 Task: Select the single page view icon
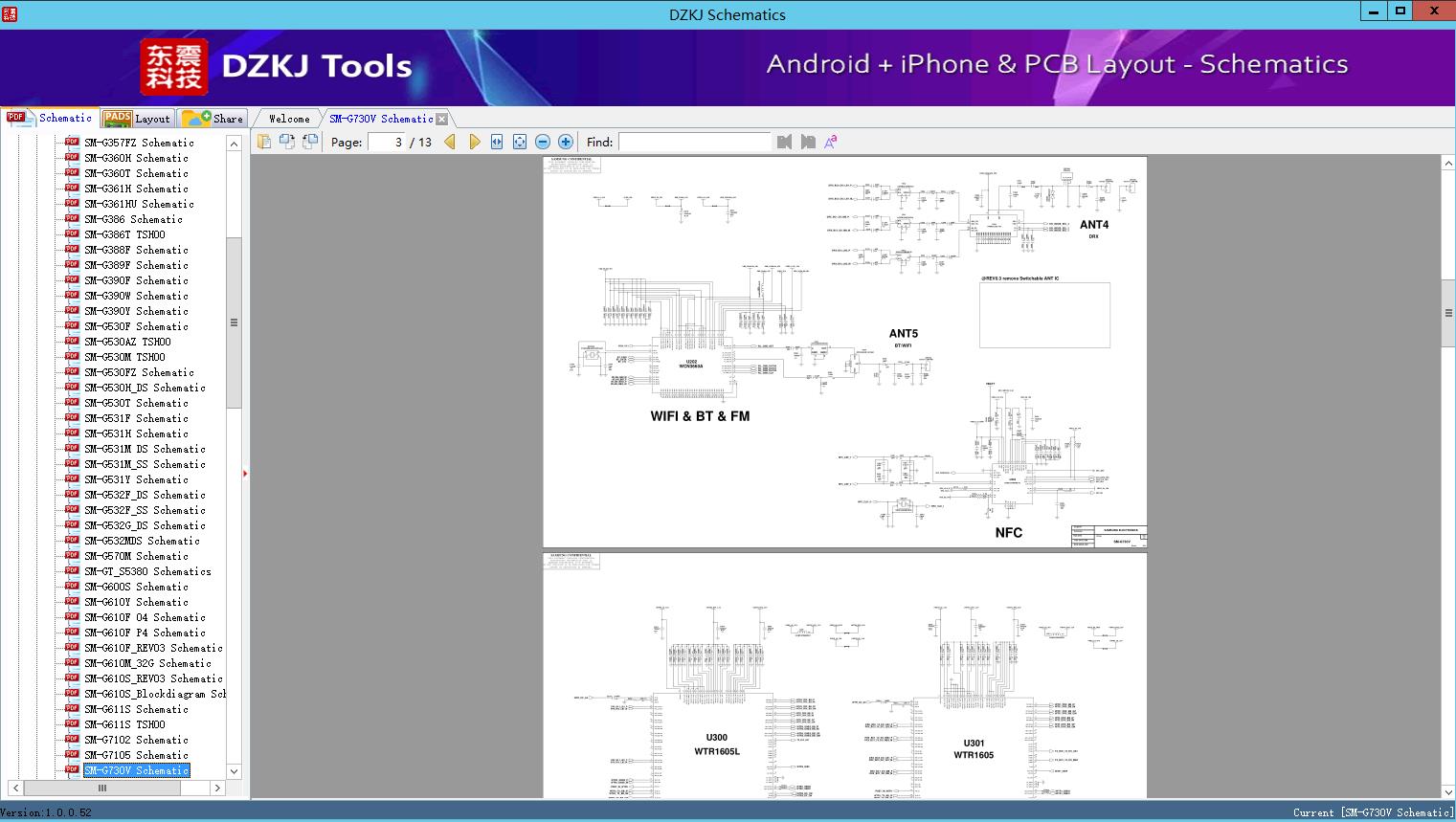point(264,141)
